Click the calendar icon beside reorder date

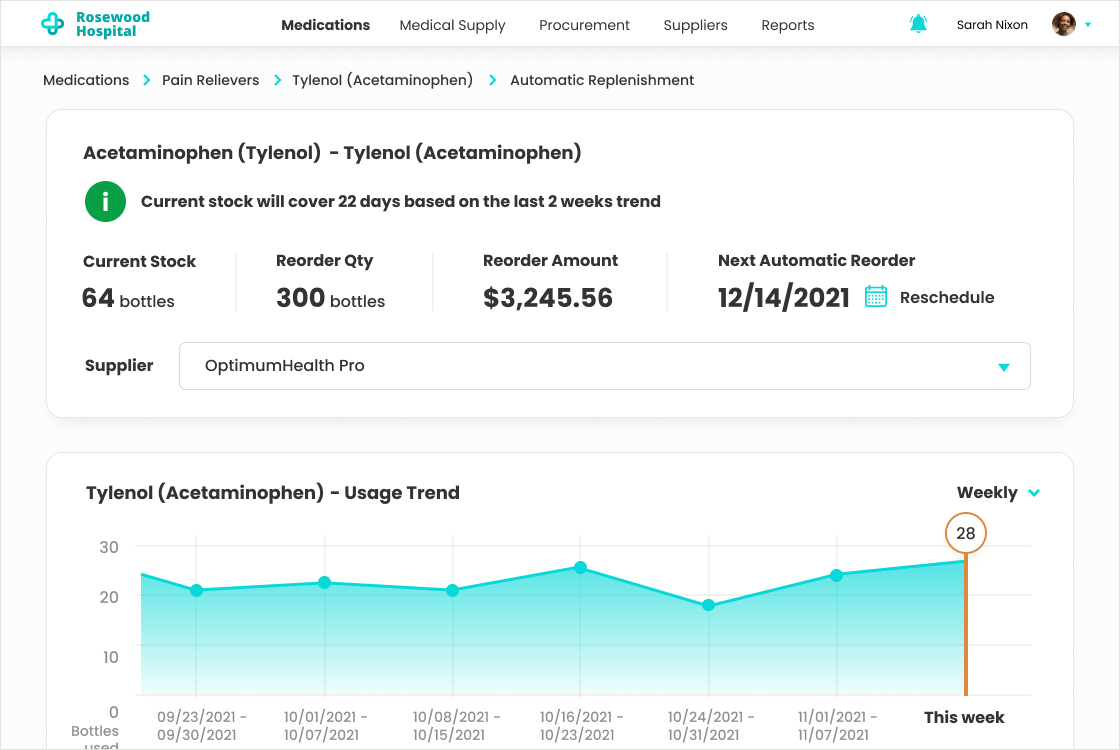876,297
